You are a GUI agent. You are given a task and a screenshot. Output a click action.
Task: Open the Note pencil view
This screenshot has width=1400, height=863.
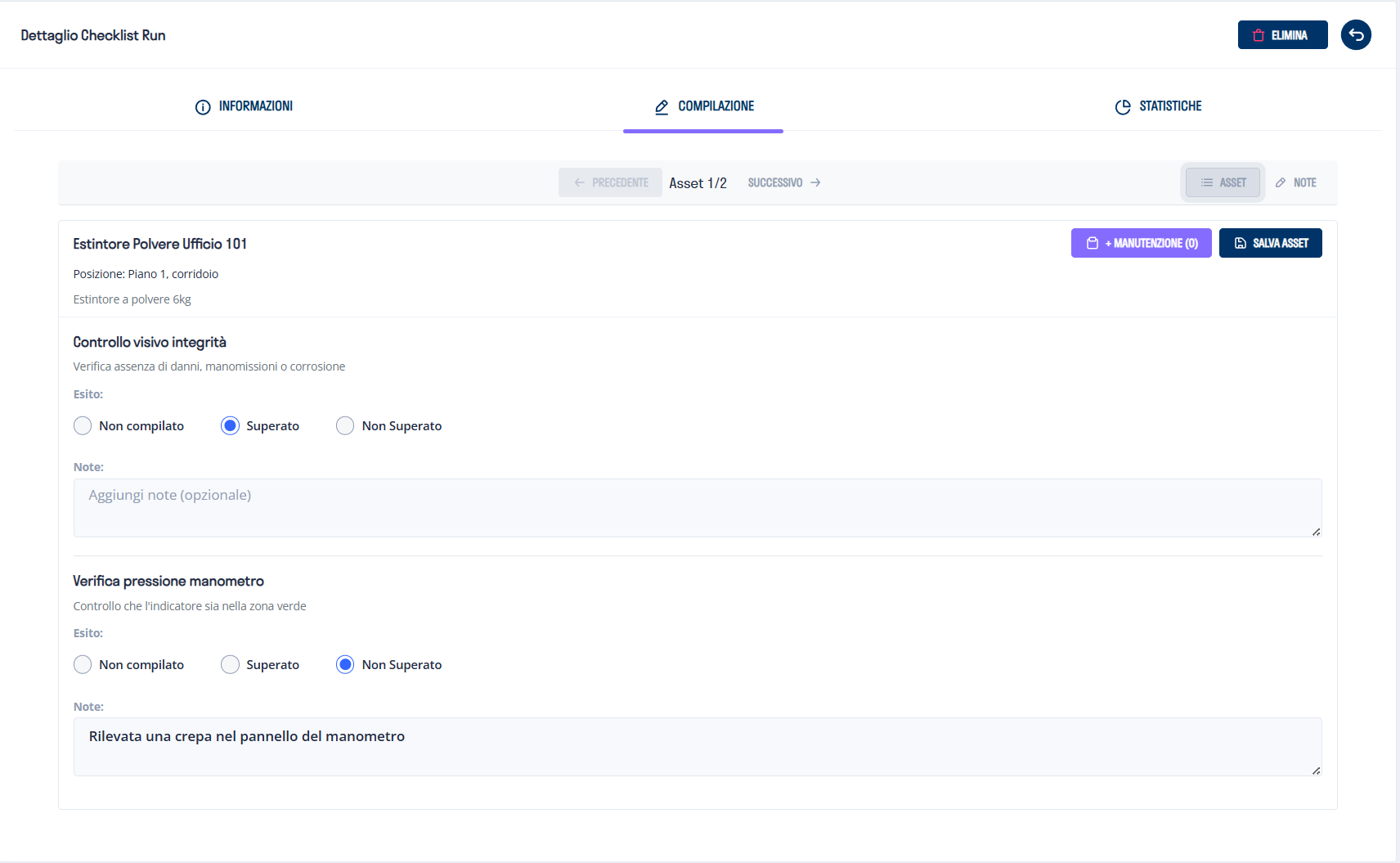1295,182
